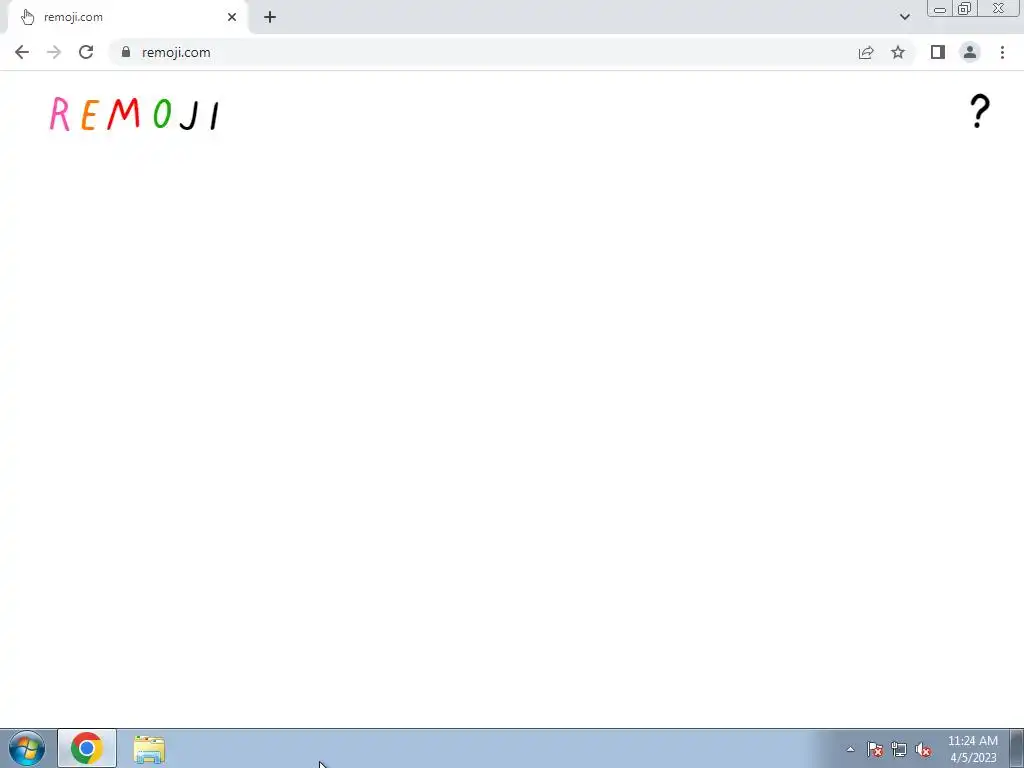The image size is (1024, 768).
Task: Open the Windows Start menu
Action: point(27,748)
